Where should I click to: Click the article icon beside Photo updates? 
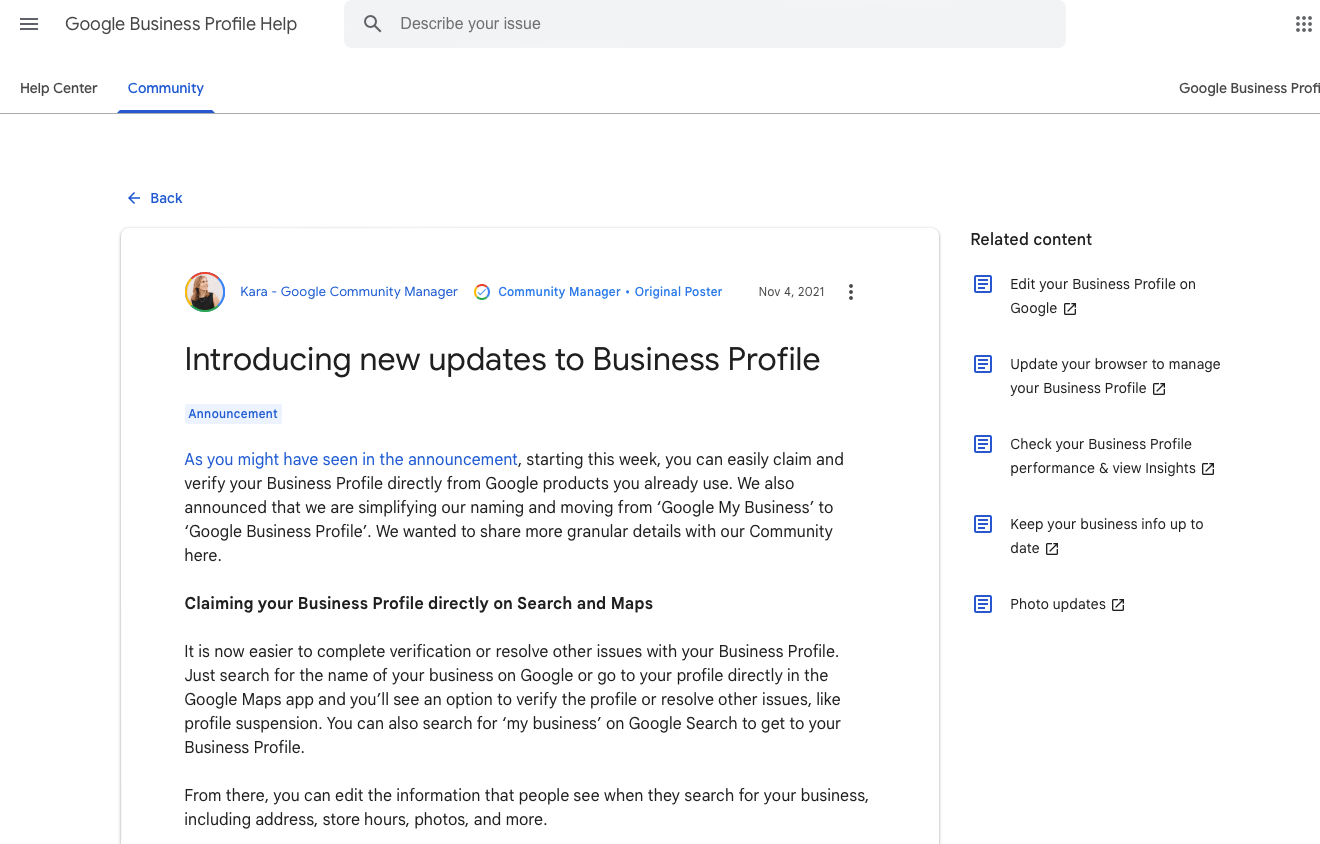click(x=982, y=603)
